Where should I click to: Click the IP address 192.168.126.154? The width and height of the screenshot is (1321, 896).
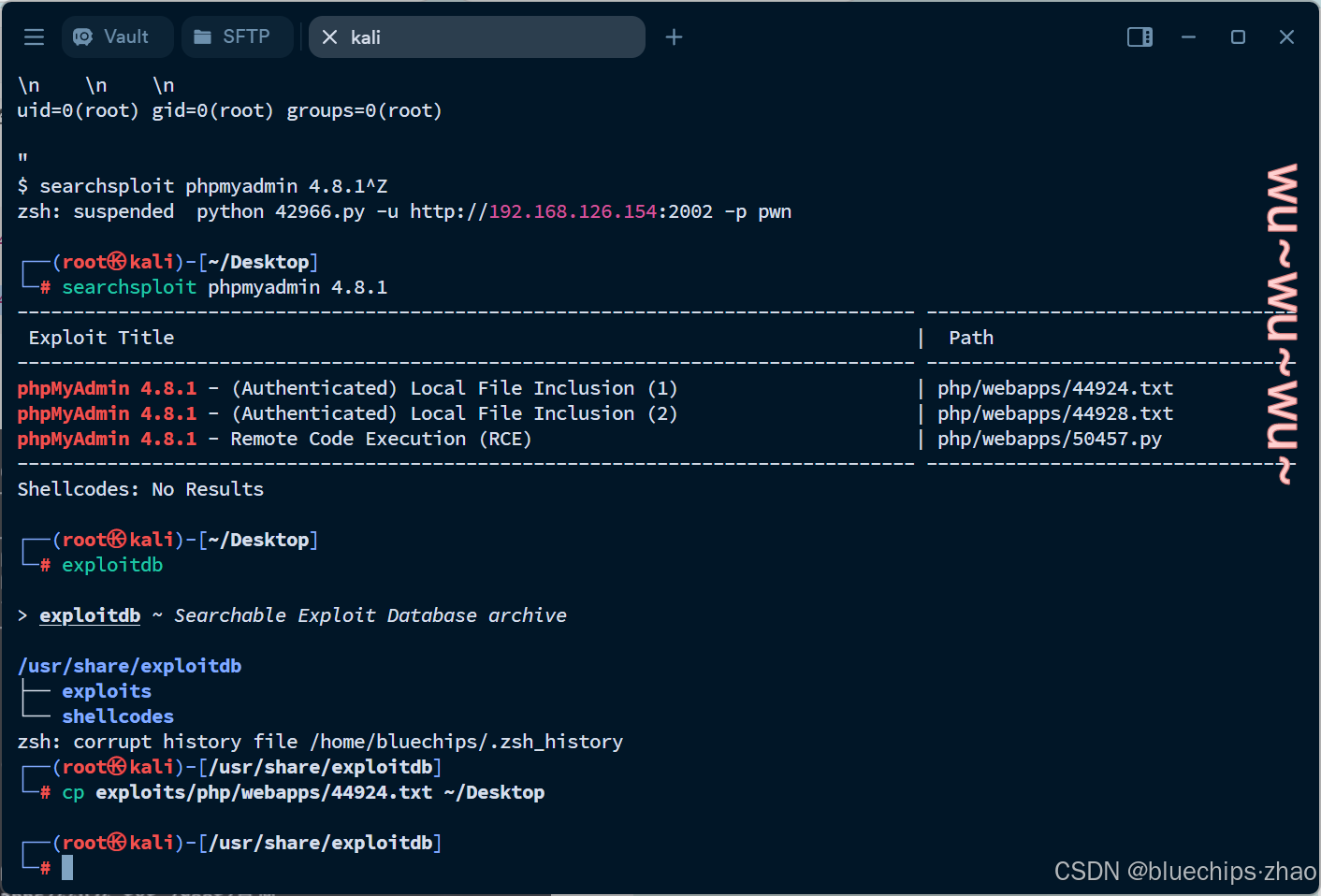[573, 211]
